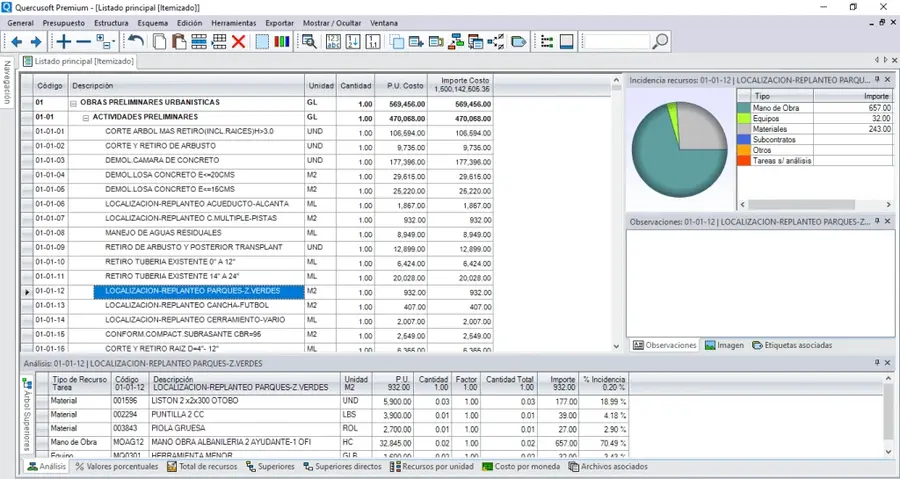Click the Mano de Obra teal swatch
This screenshot has width=900, height=479.
[x=744, y=108]
